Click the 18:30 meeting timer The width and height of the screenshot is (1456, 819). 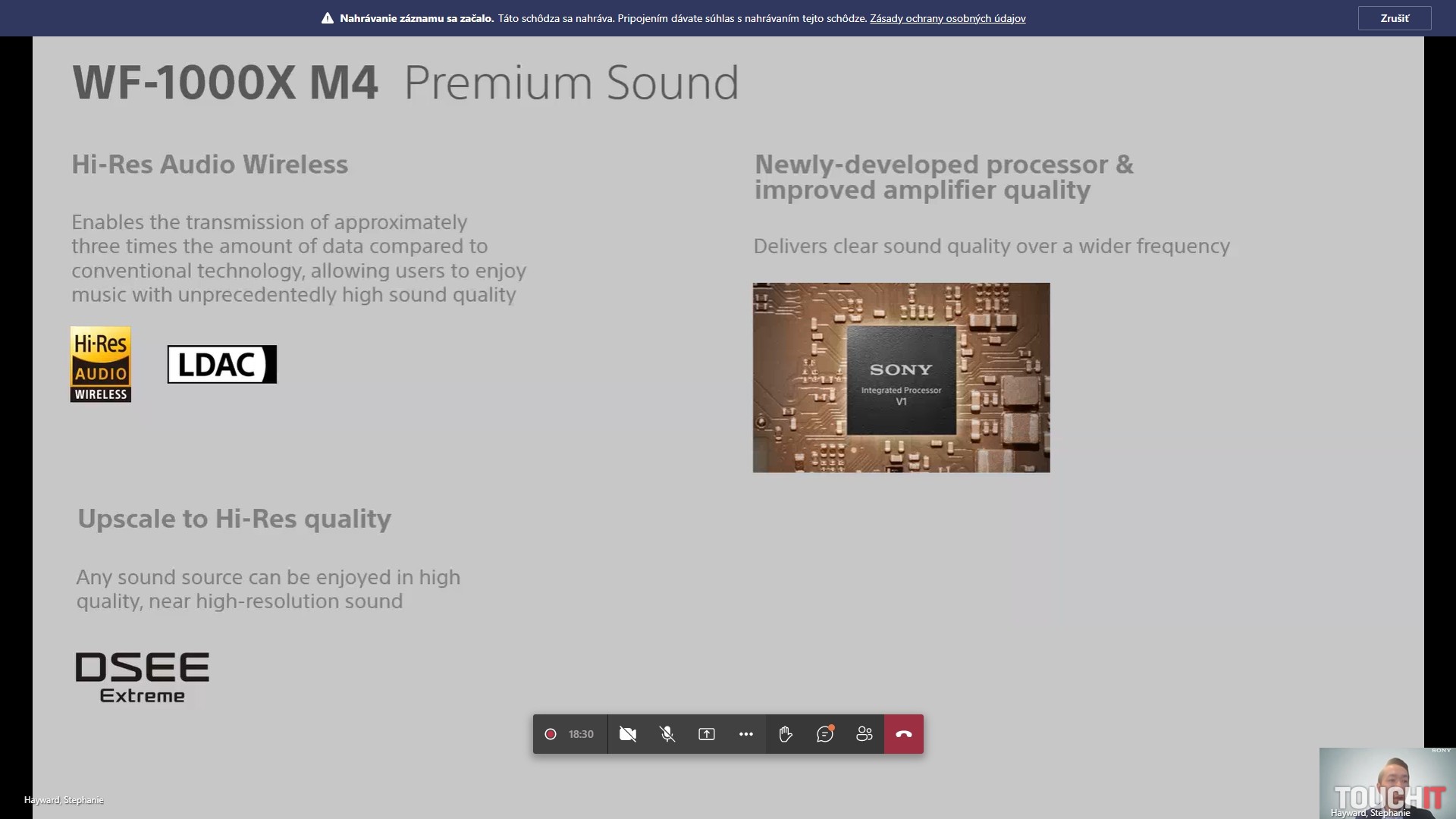click(581, 734)
